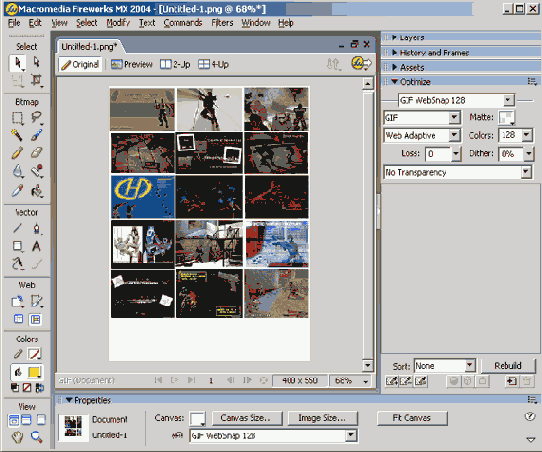Click the Quick Export icon
Viewport: 542px width, 452px height.
tap(361, 64)
